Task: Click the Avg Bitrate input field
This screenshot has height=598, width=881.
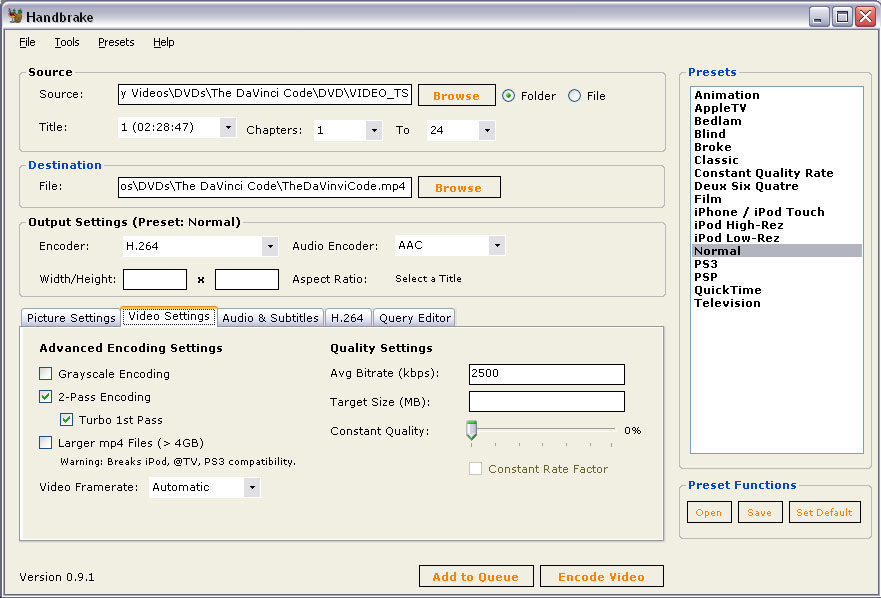Action: (547, 374)
